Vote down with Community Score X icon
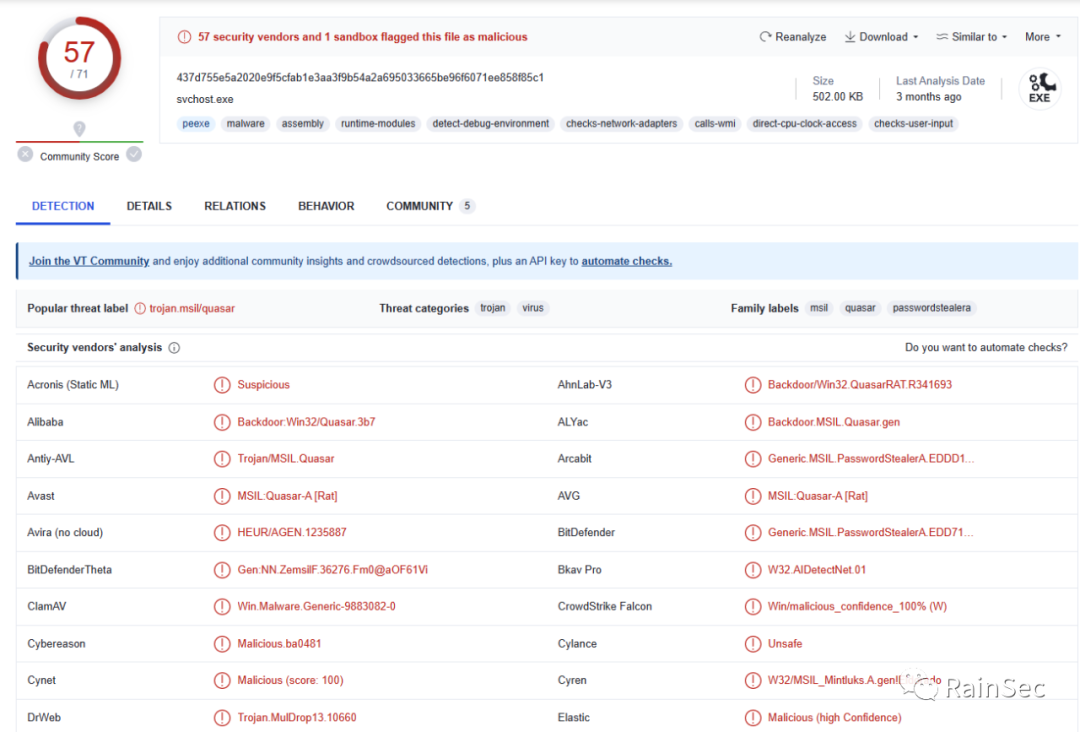The image size is (1080, 732). click(25, 154)
